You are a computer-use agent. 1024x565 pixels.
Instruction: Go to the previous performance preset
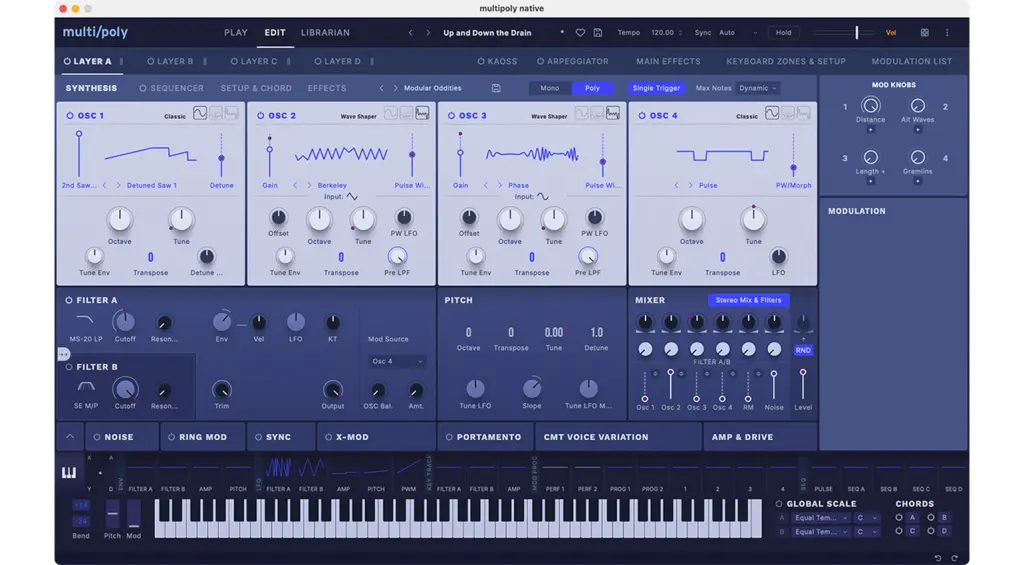(410, 33)
